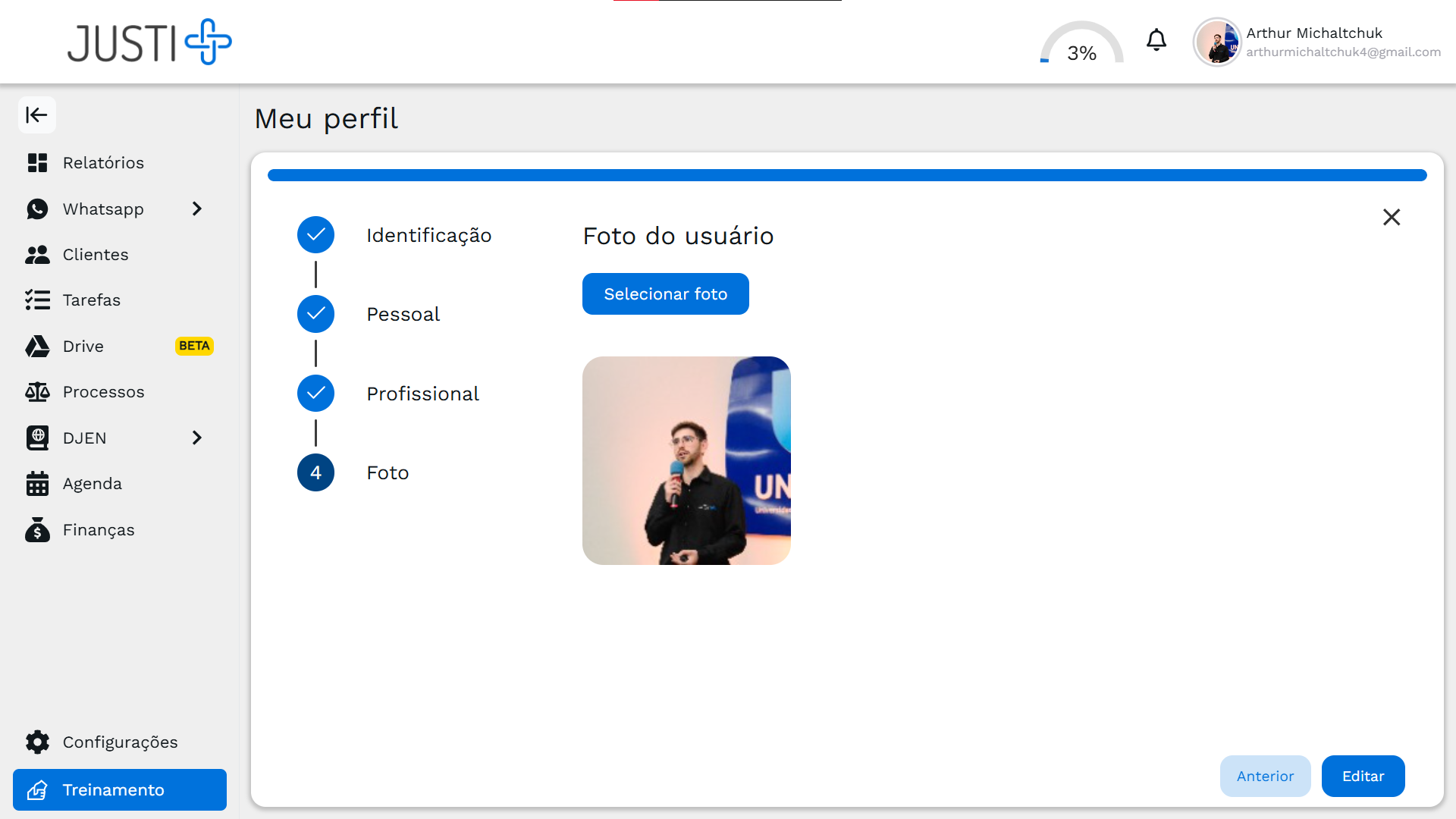Open Finanças money bag icon
This screenshot has width=1456, height=819.
(x=37, y=530)
